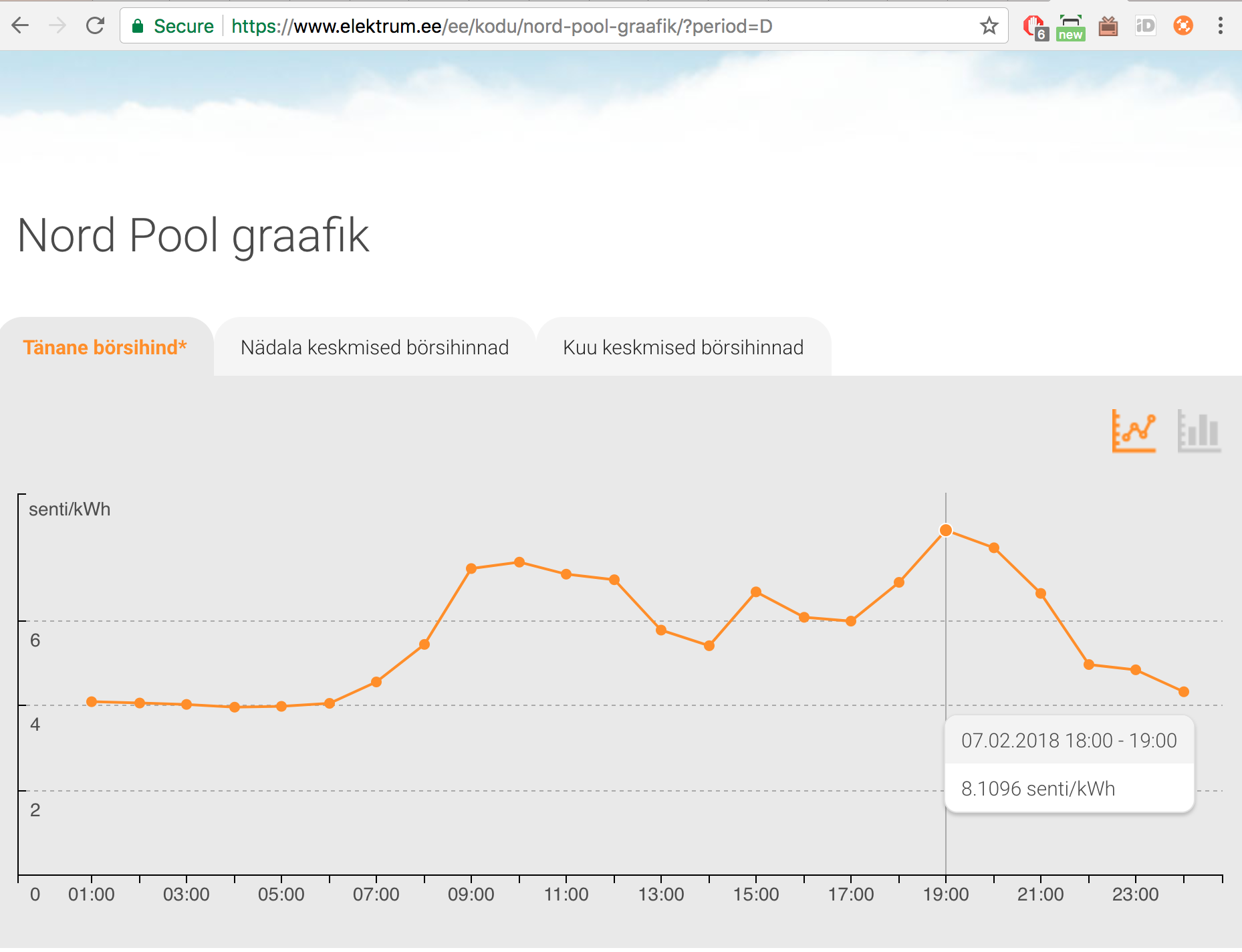Open the Nädala keskmised börsihinnad tab
This screenshot has height=952, width=1242.
click(374, 348)
